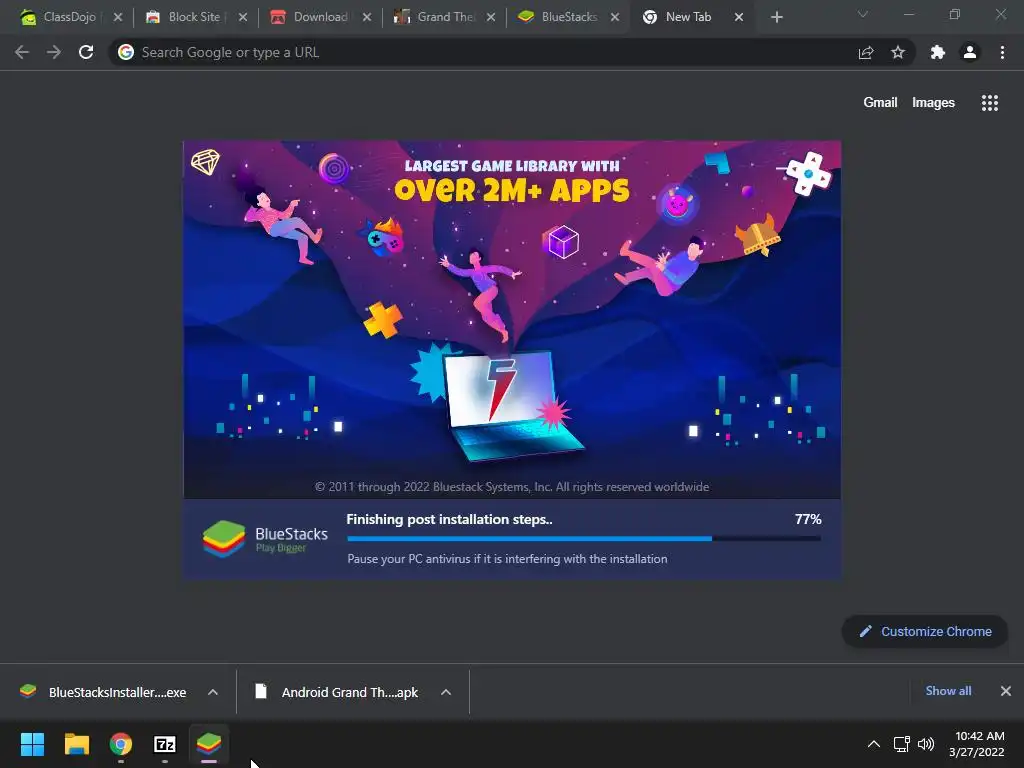Open File Explorer from the taskbar
This screenshot has height=768, width=1024.
(x=76, y=744)
